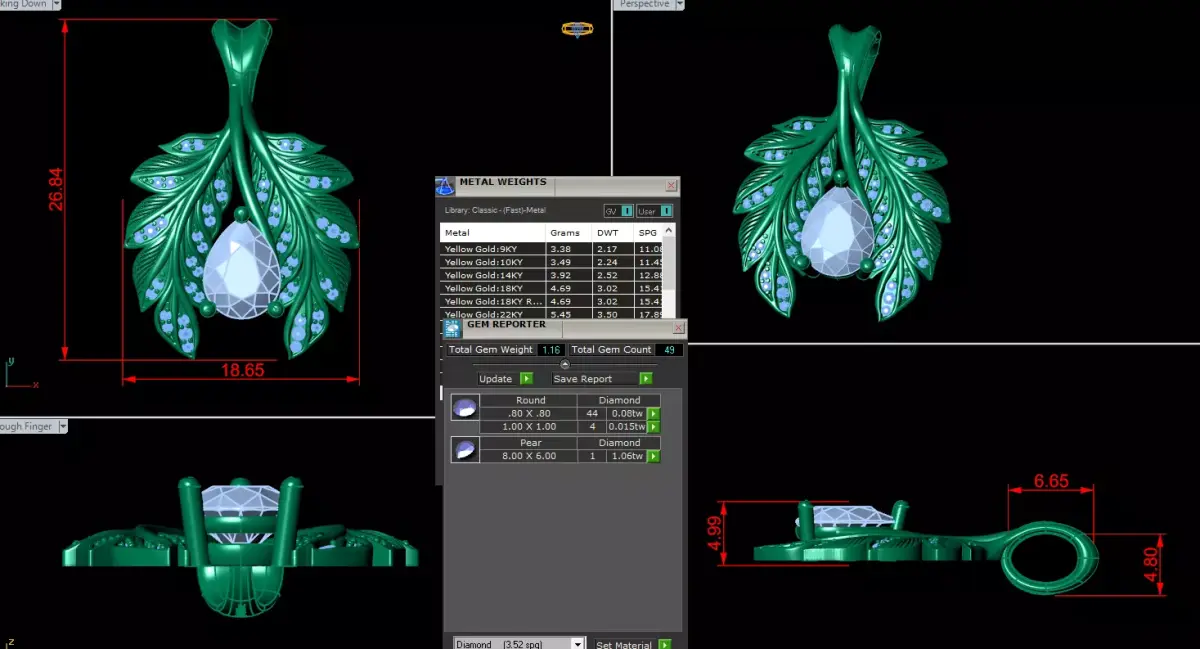Image resolution: width=1200 pixels, height=649 pixels.
Task: Click the Total Gem Count value field
Action: coord(669,350)
